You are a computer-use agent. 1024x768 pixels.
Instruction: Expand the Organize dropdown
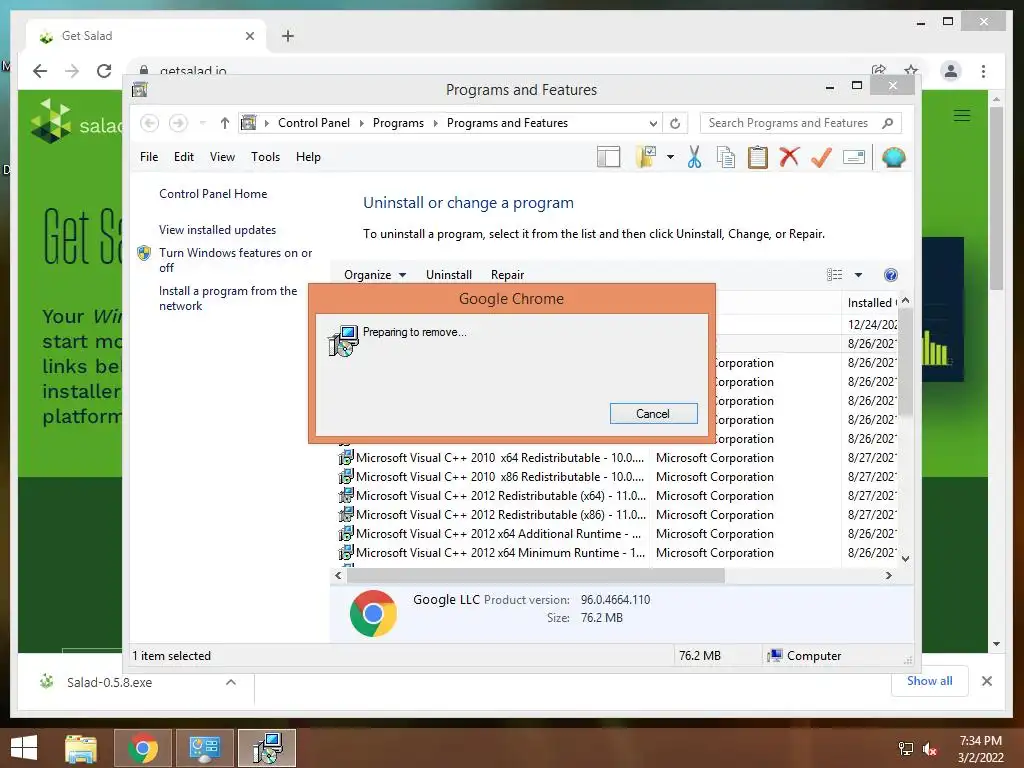[x=375, y=275]
